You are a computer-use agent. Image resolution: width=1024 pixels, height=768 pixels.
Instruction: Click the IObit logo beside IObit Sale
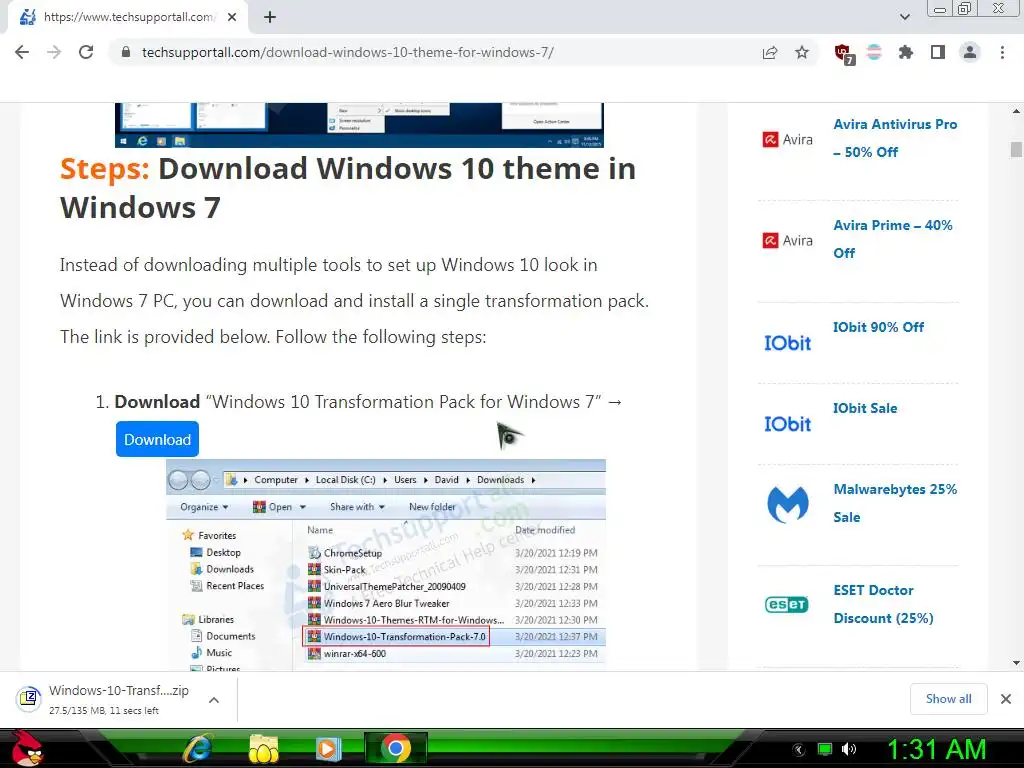pos(788,424)
